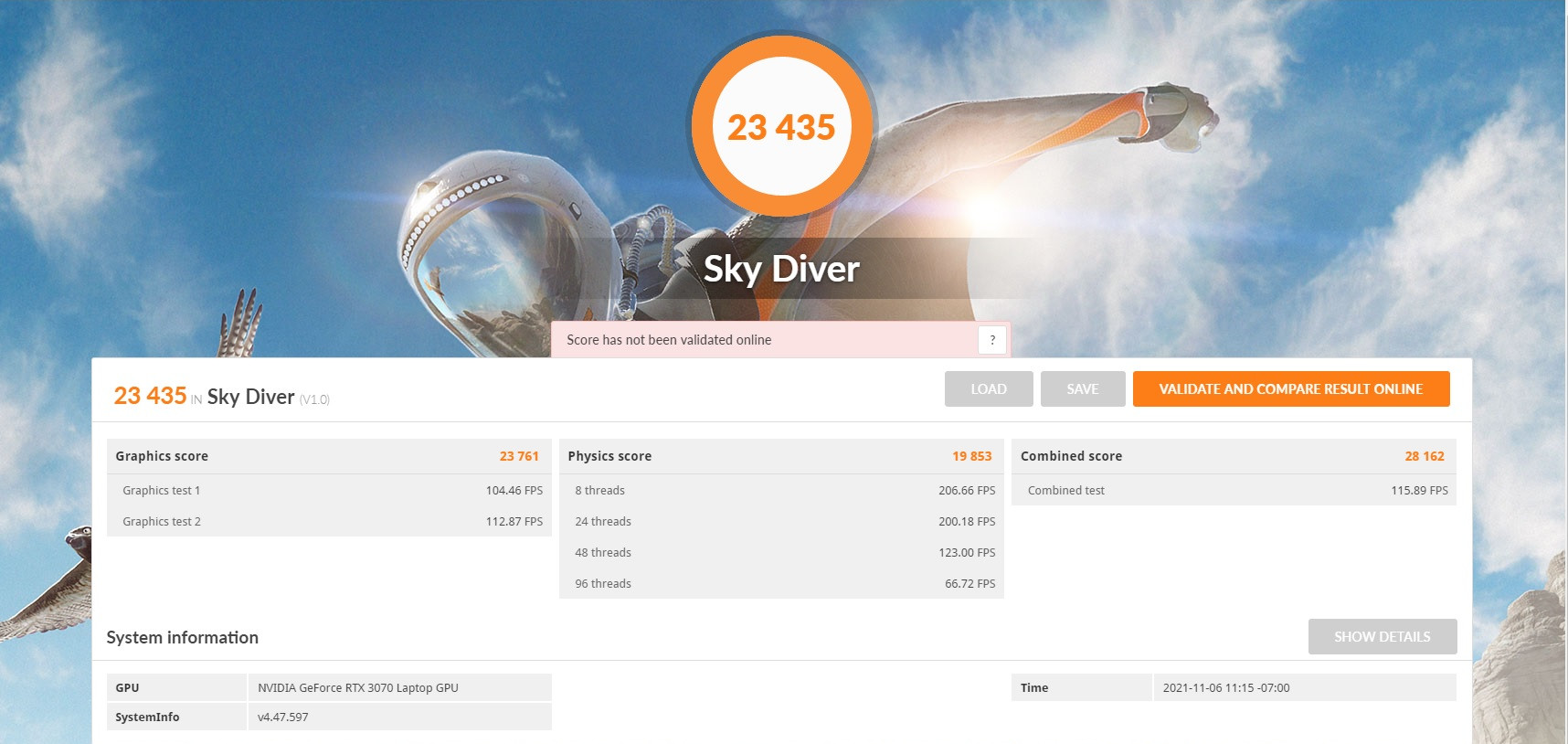Select the Graphics test 2 row
The image size is (1568, 744).
click(328, 522)
